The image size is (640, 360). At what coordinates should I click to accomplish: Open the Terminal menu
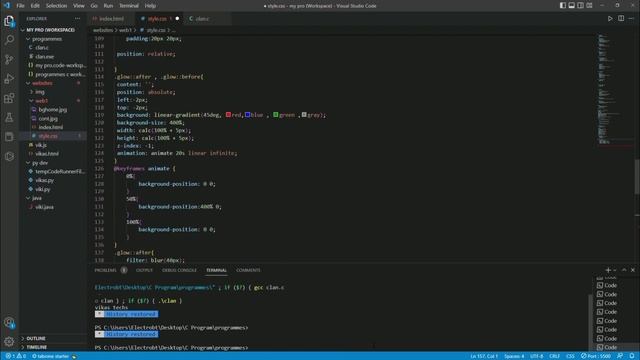129,6
